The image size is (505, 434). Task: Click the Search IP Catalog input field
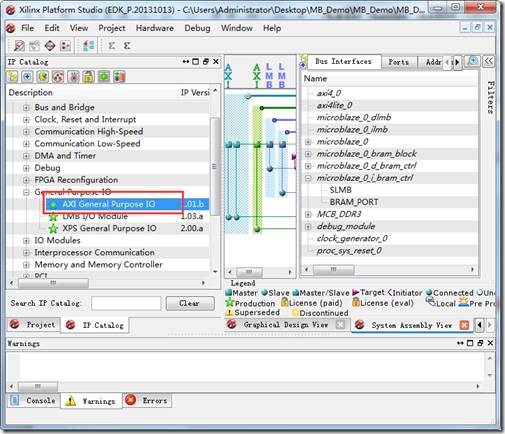pyautogui.click(x=126, y=303)
